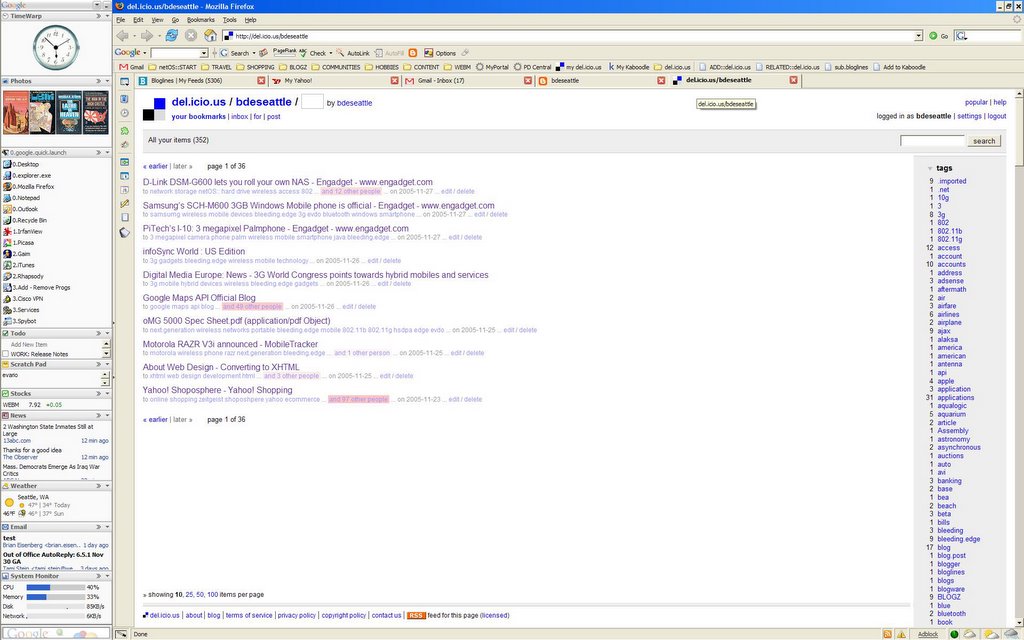
Task: Switch to the Bloglines My Feeds tab
Action: (x=201, y=80)
